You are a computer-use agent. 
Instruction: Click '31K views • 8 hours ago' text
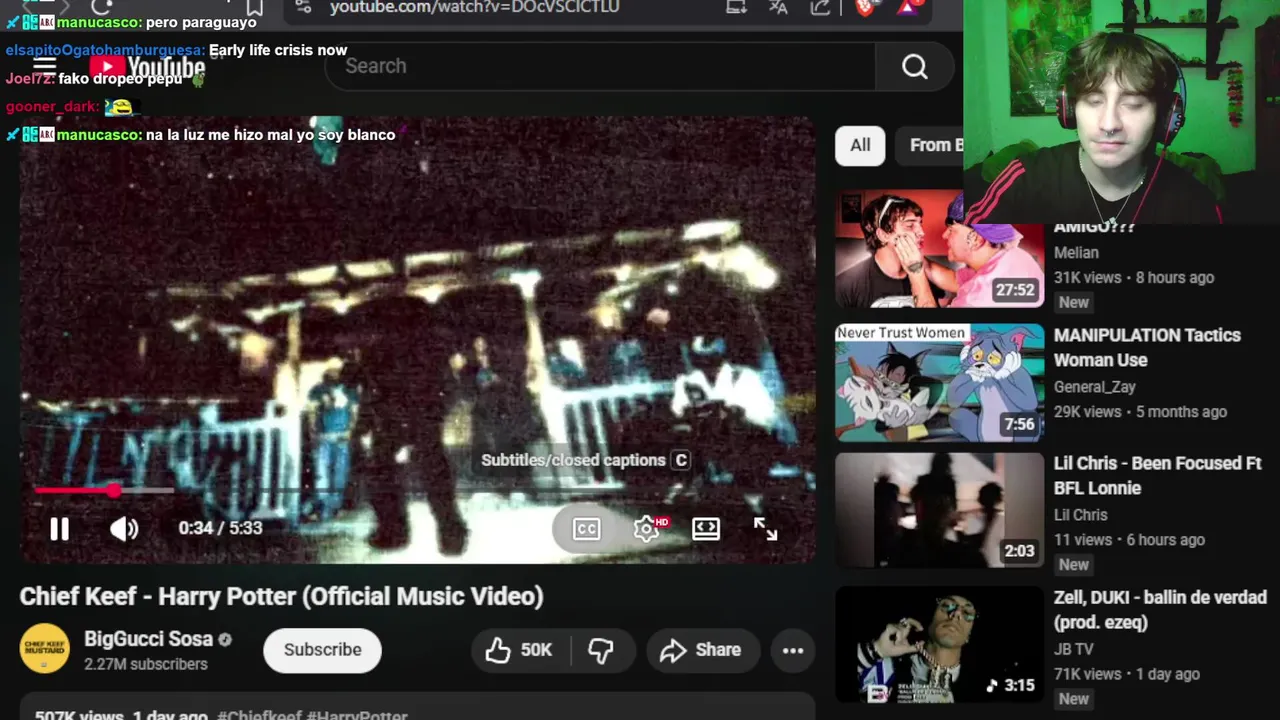click(x=1134, y=277)
